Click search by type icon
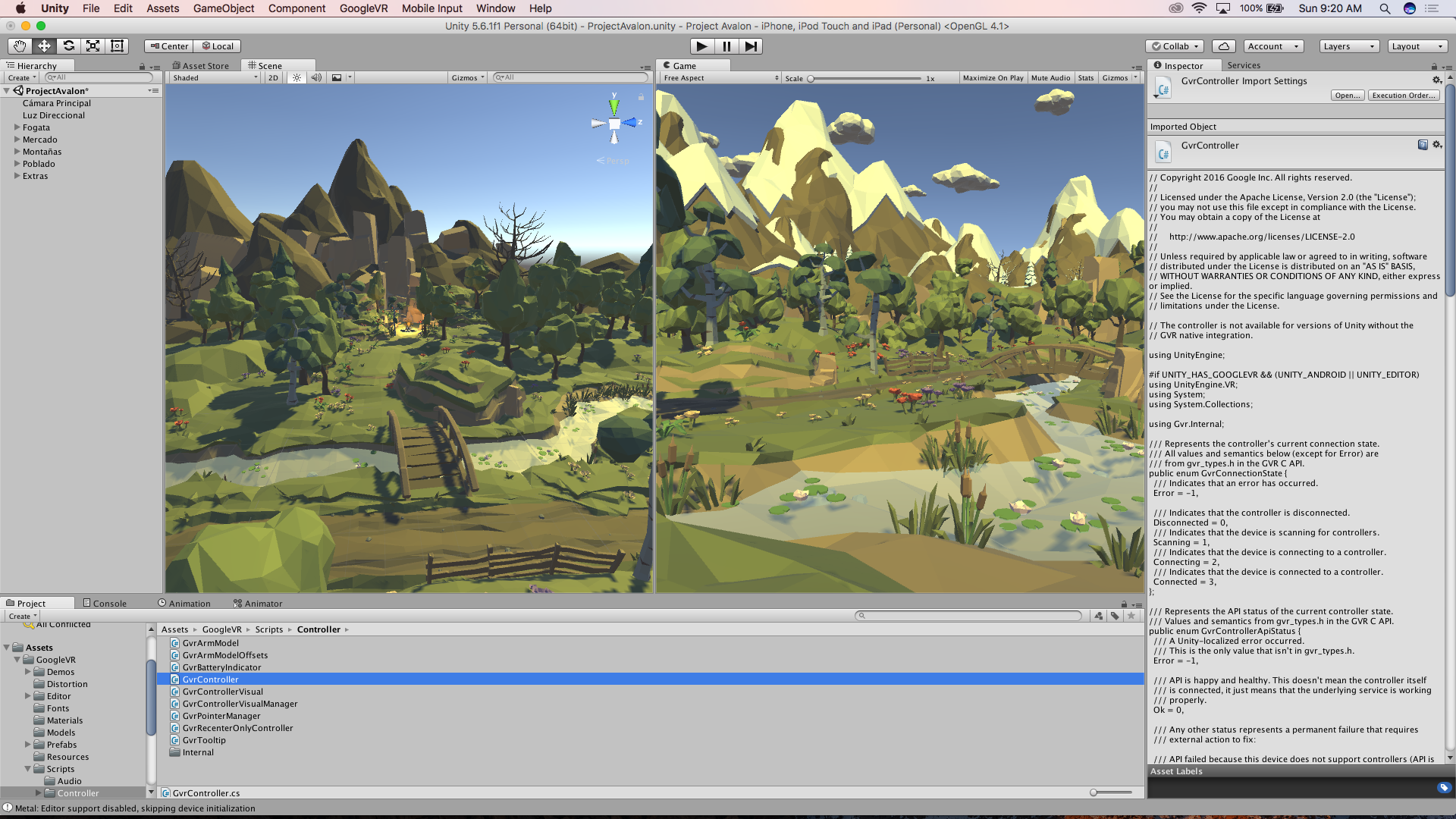 tap(1098, 616)
